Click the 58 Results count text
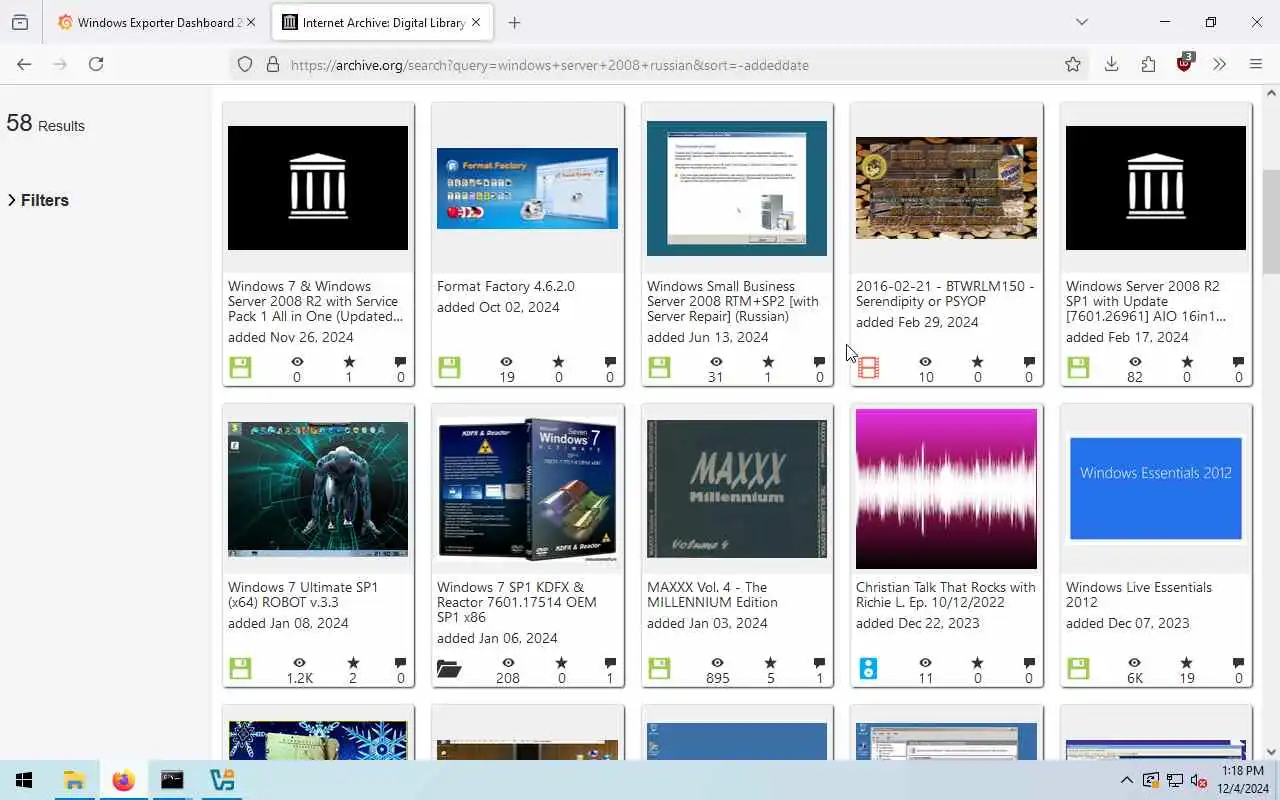Viewport: 1280px width, 800px height. coord(45,124)
